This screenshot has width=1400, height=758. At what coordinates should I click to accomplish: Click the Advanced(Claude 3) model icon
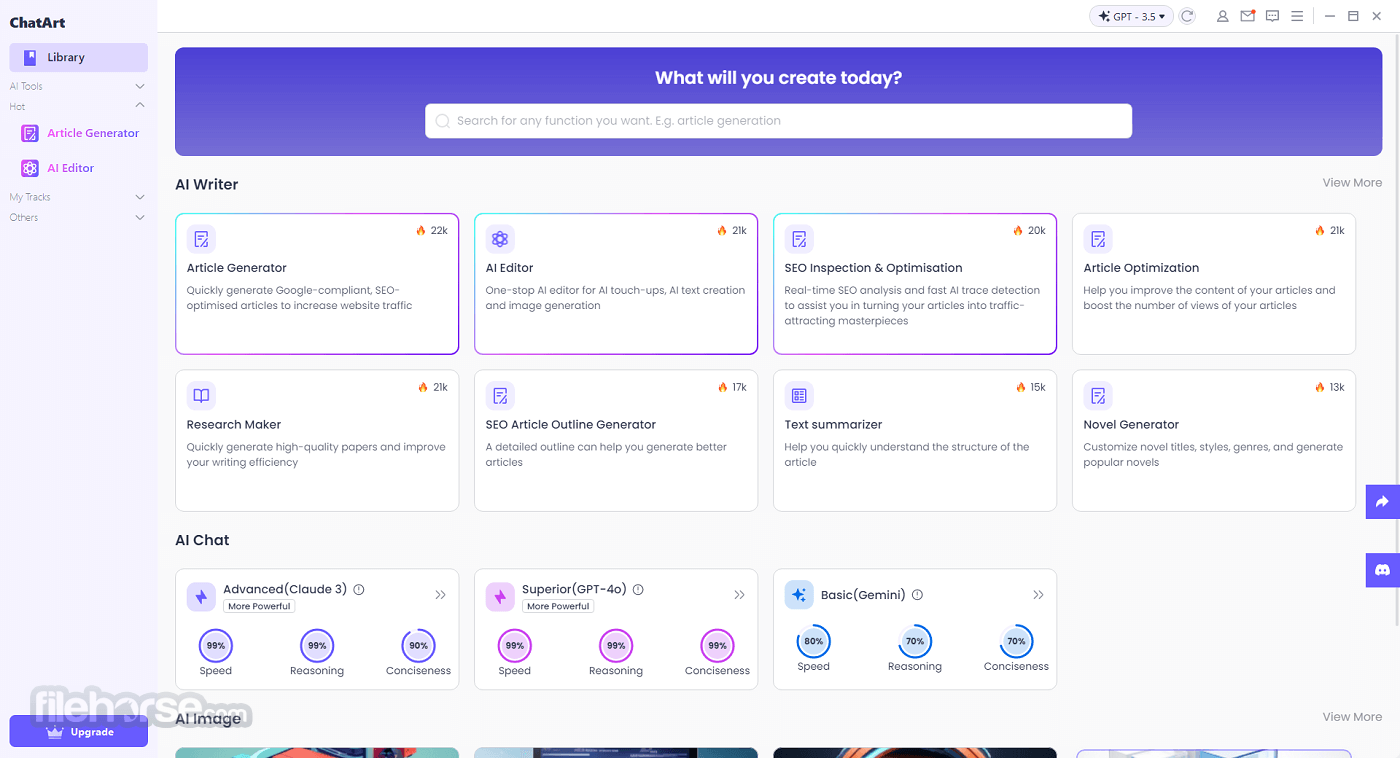[201, 597]
